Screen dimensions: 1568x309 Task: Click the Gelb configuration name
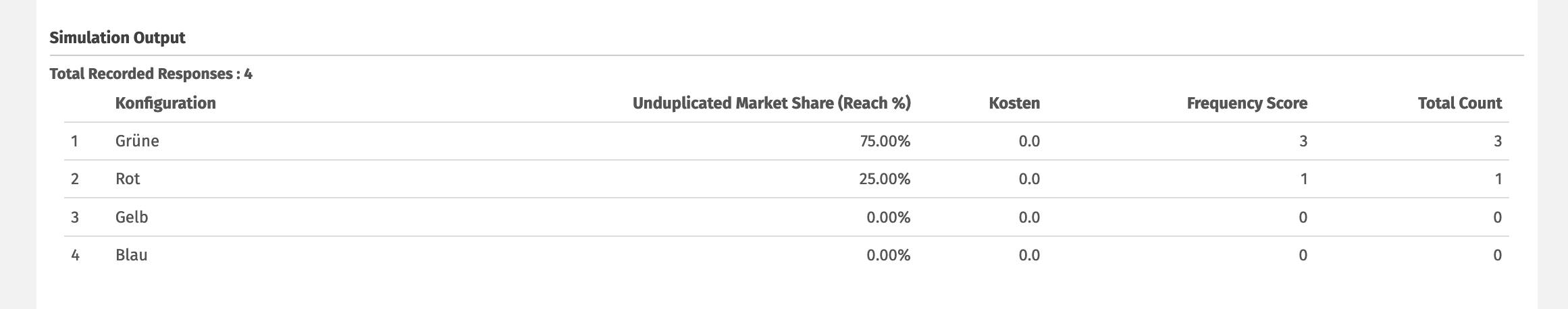pyautogui.click(x=132, y=217)
